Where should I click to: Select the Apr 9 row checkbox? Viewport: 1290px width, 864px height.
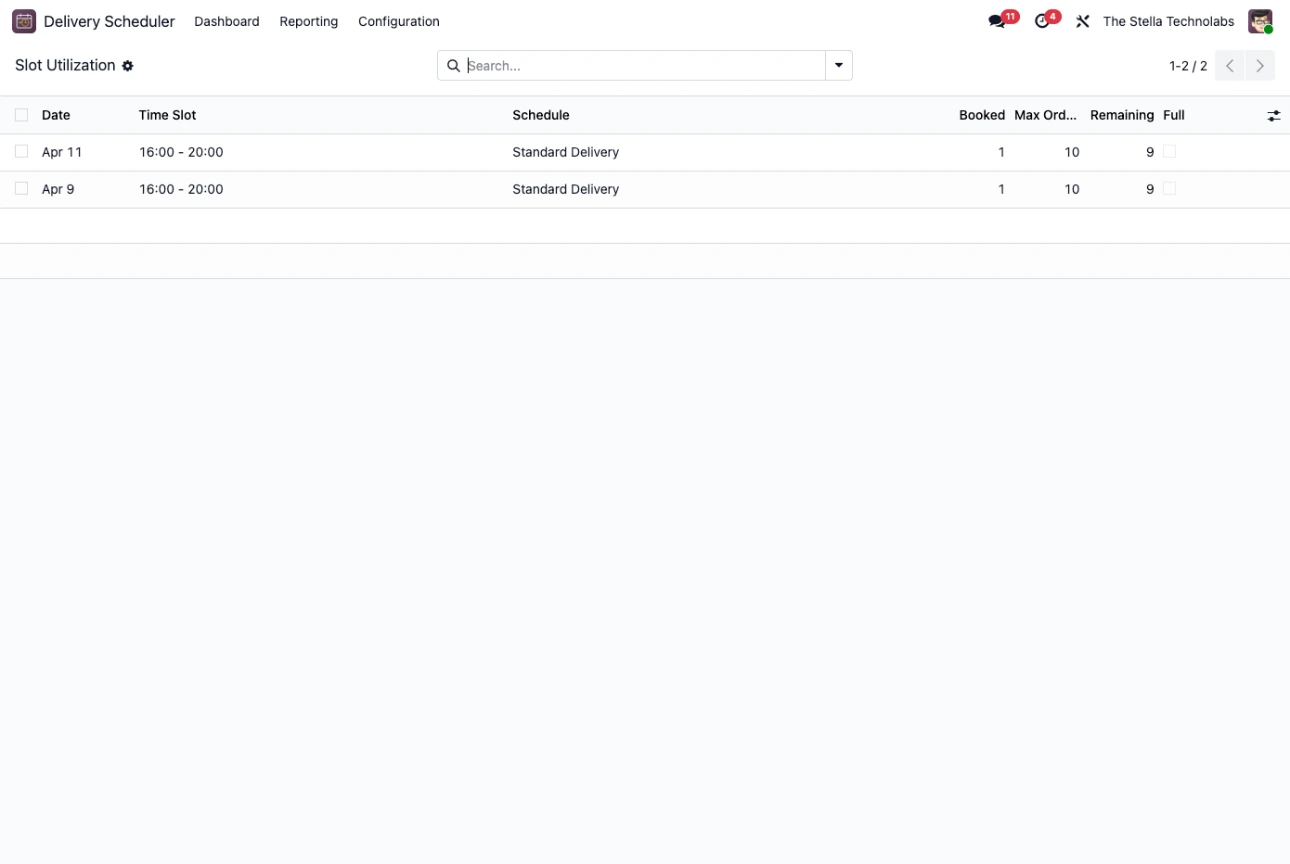(21, 189)
